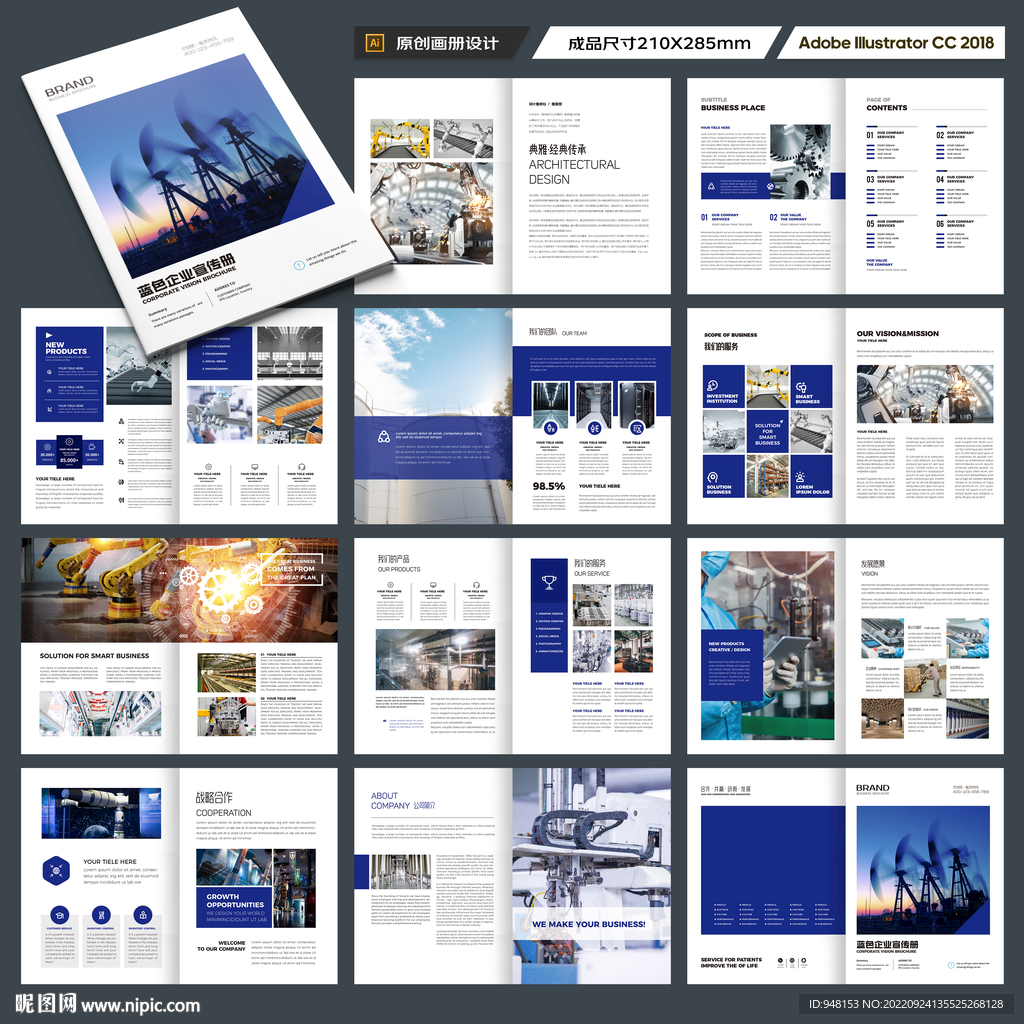Click the "98.5%" statistic
The height and width of the screenshot is (1024, 1024).
tap(549, 487)
